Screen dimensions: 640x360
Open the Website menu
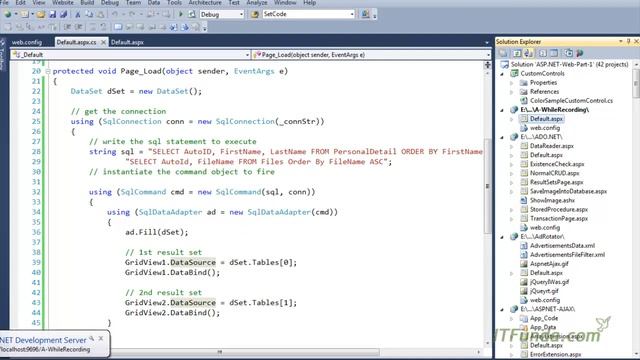[x=63, y=2]
